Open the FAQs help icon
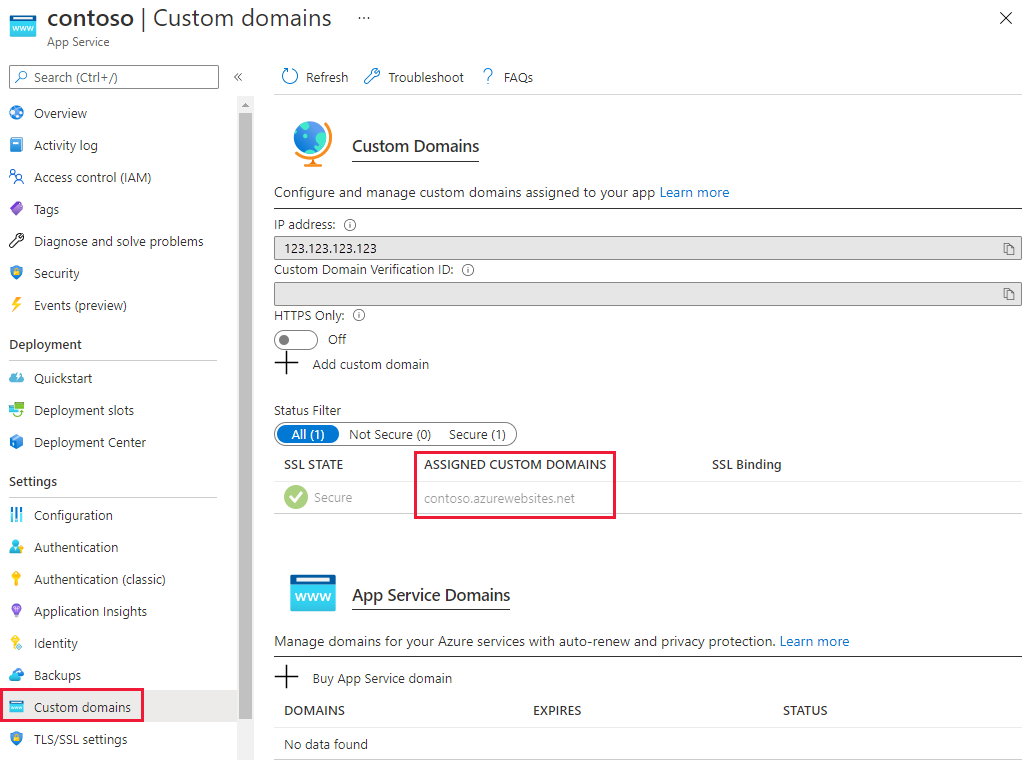Viewport: 1032px width, 760px height. click(488, 77)
